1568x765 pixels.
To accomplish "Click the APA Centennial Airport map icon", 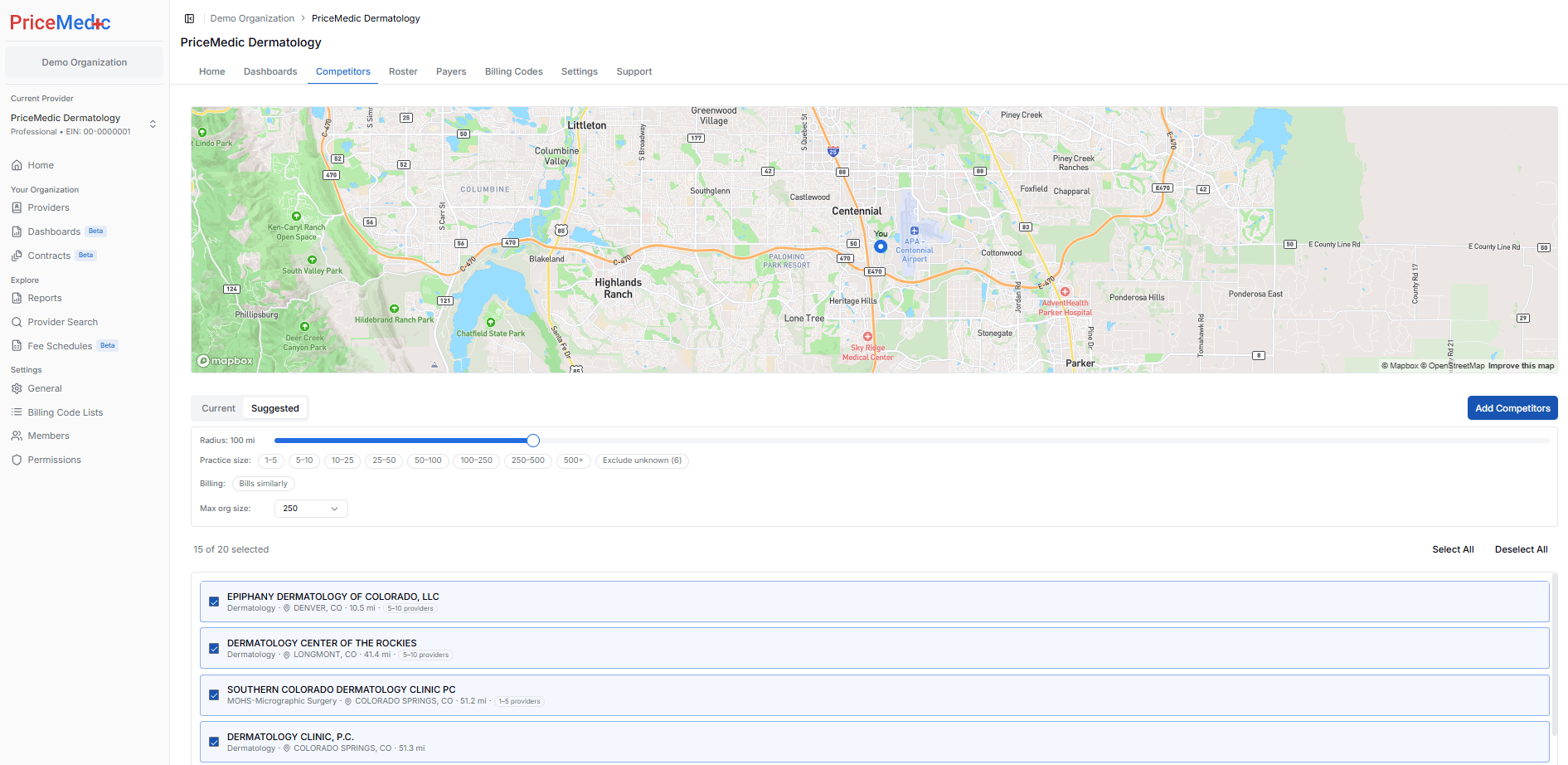I will pos(915,231).
